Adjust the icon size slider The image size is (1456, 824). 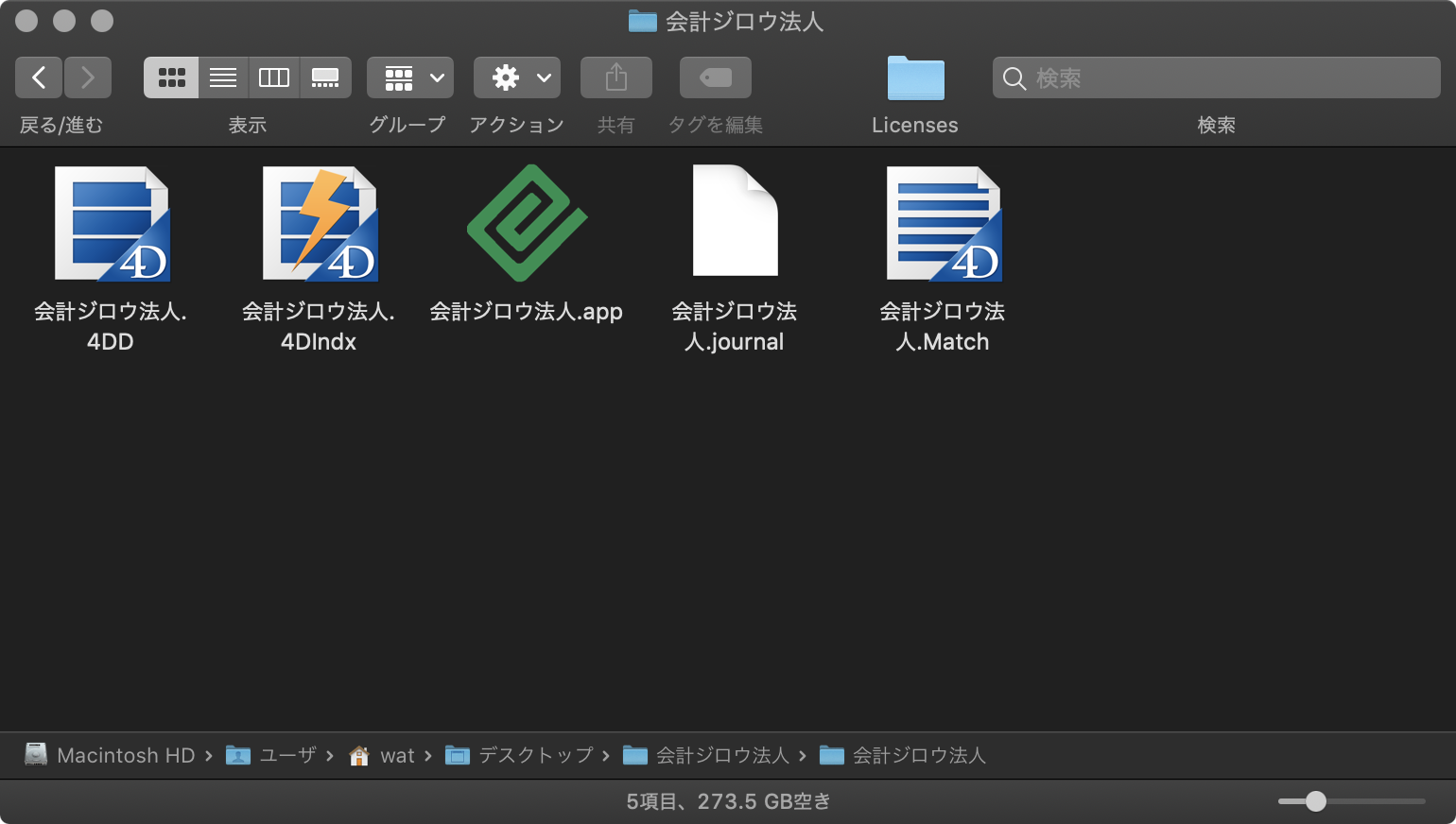coord(1316,801)
